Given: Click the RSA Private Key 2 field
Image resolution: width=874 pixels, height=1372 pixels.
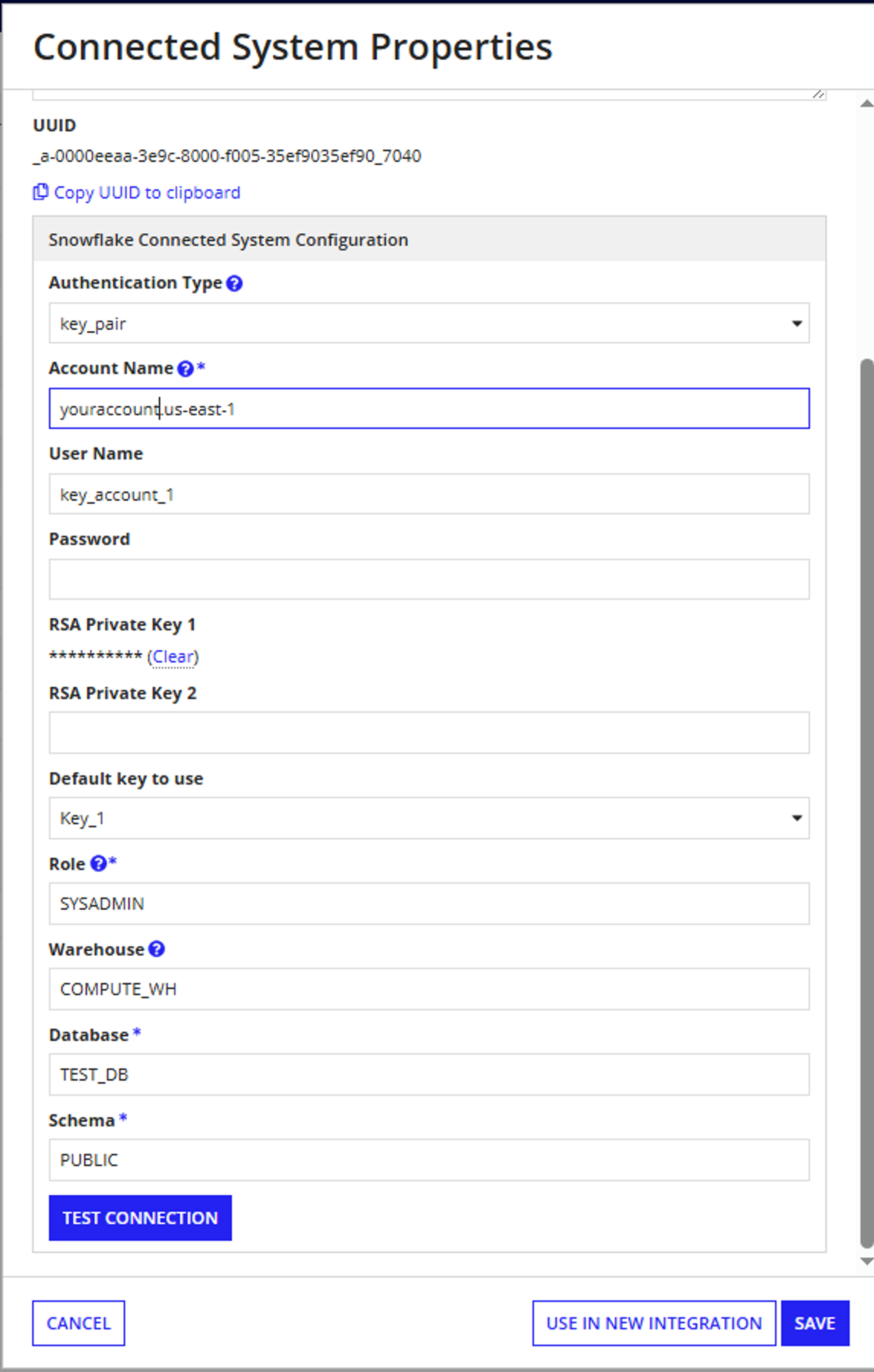Looking at the screenshot, I should (429, 733).
